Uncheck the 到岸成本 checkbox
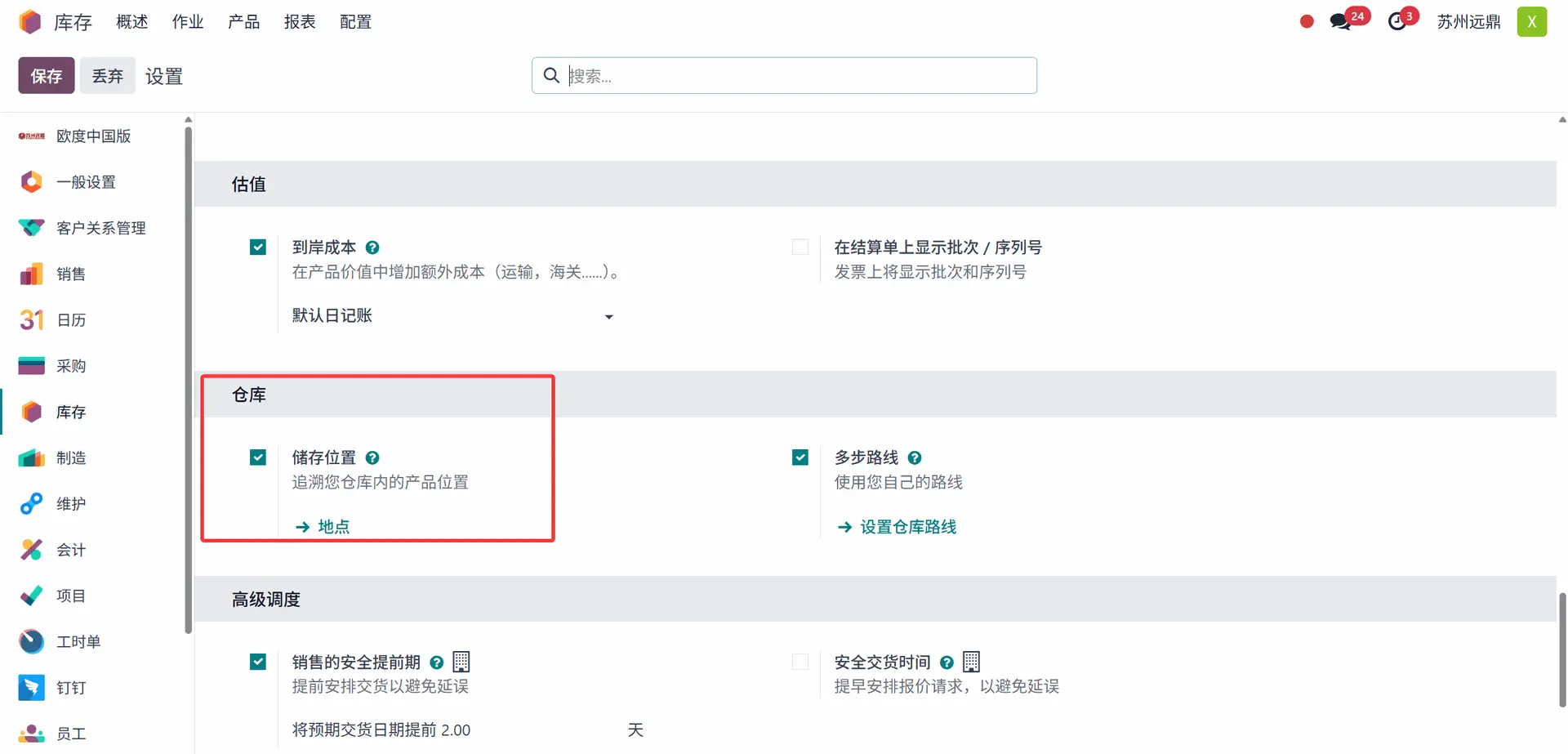1568x754 pixels. (258, 248)
